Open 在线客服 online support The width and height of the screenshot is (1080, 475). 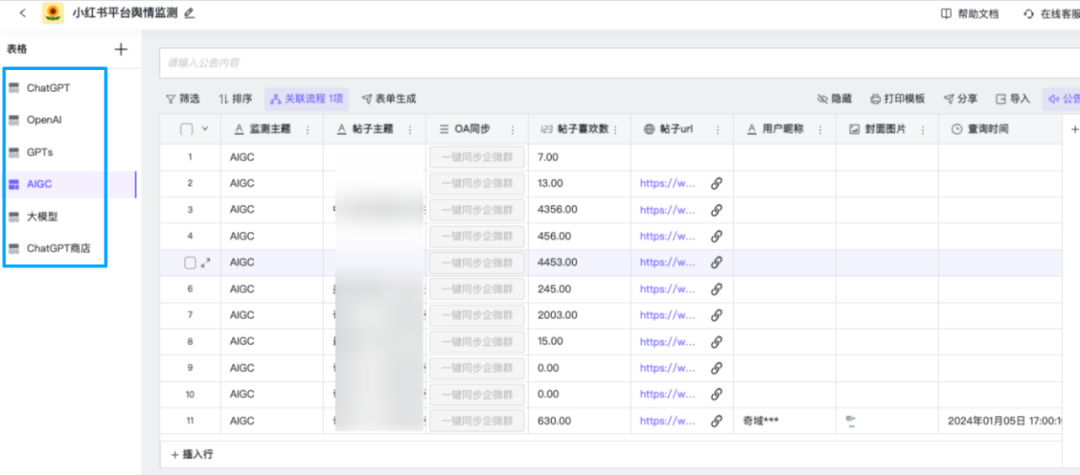(x=1052, y=14)
